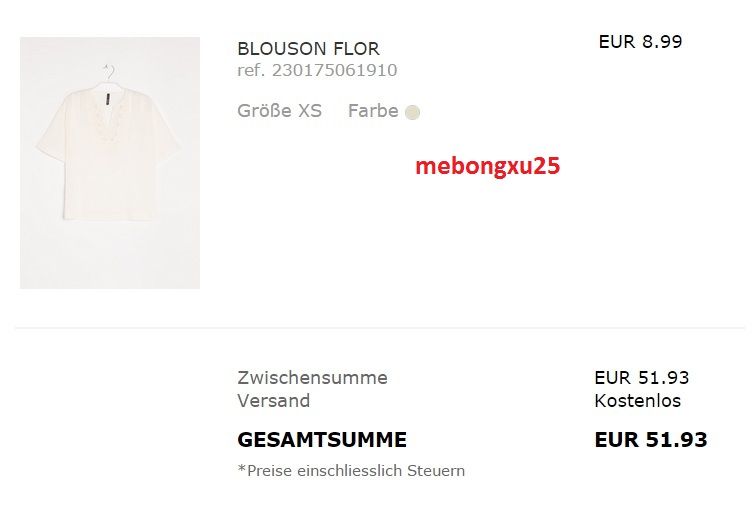Screen dimensions: 756x511
Task: Open the BLOUSON FLOR product title
Action: coord(308,49)
